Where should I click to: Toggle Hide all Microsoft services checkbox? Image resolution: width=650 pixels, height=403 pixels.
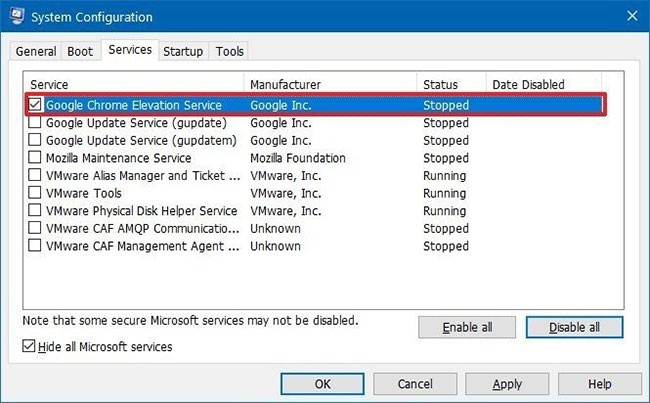point(28,347)
